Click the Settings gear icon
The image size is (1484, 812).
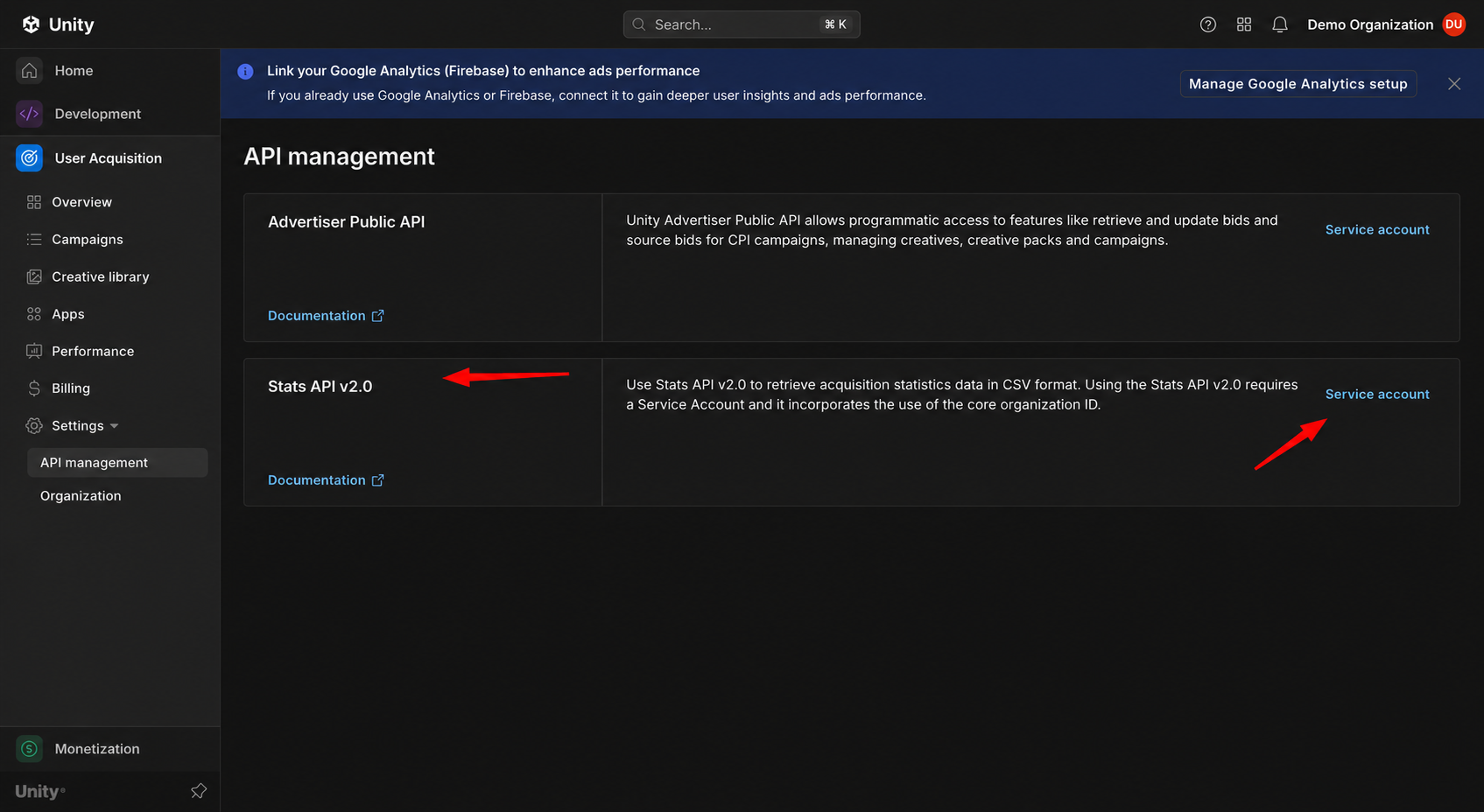(x=34, y=426)
